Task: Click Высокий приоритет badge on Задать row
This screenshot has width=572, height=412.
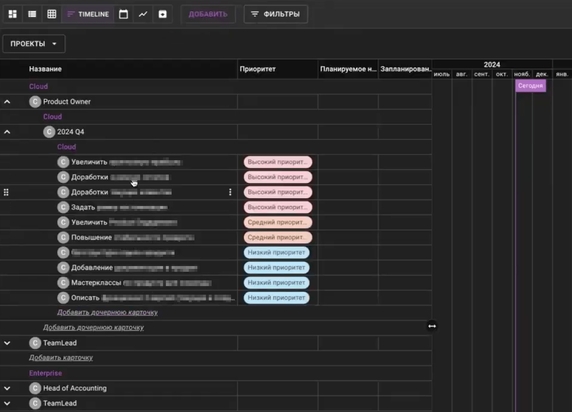Action: (x=278, y=207)
